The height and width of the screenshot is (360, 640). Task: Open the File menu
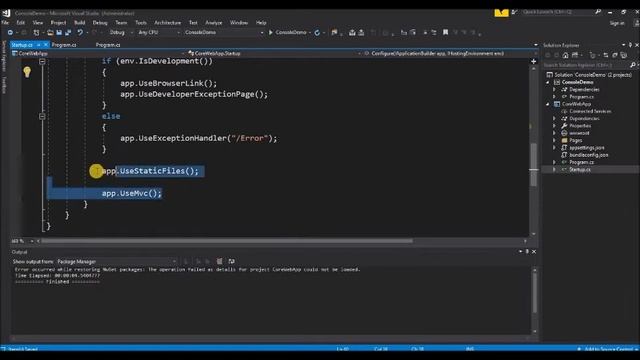[x=5, y=23]
